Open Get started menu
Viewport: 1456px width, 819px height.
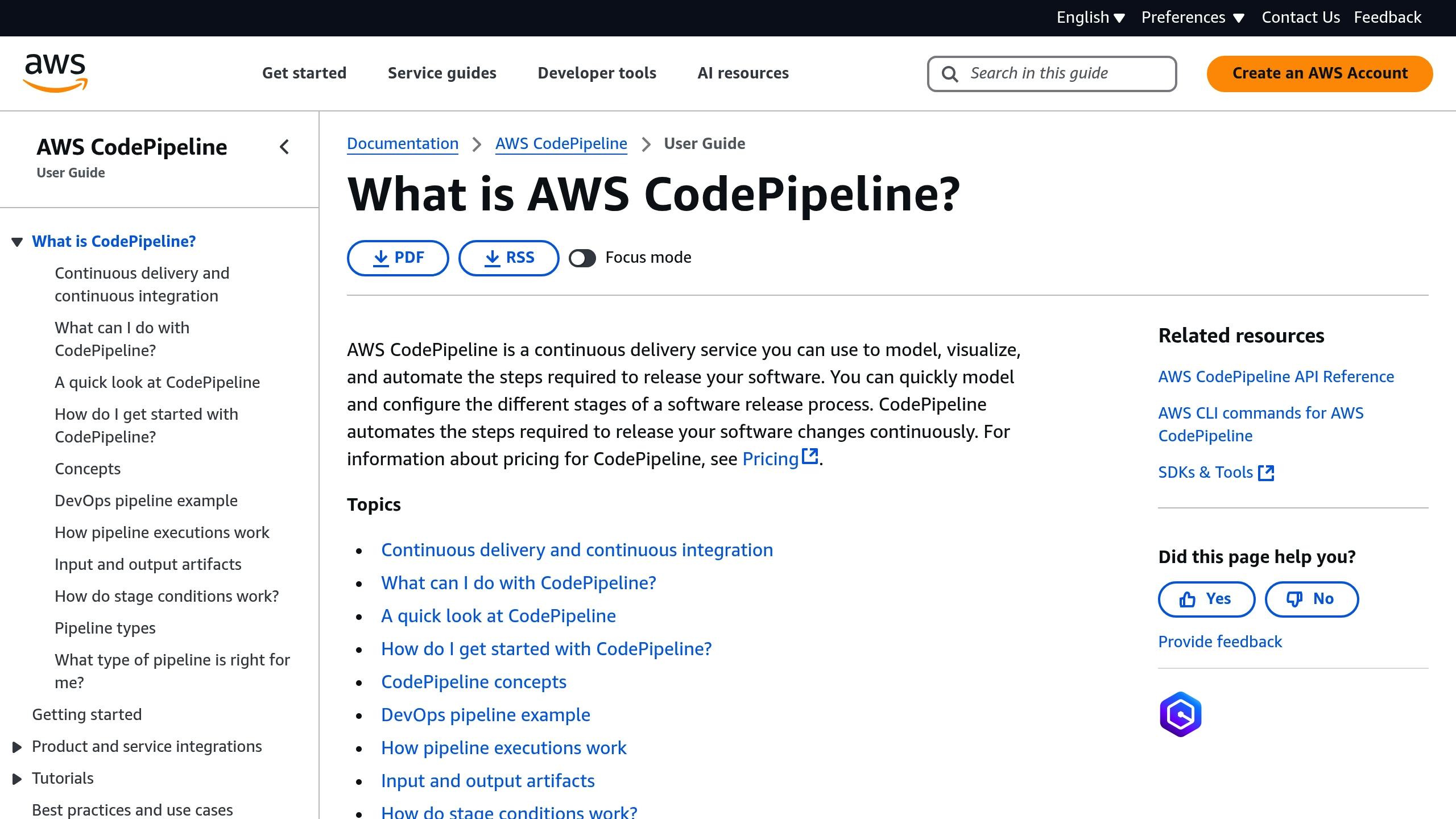(304, 73)
